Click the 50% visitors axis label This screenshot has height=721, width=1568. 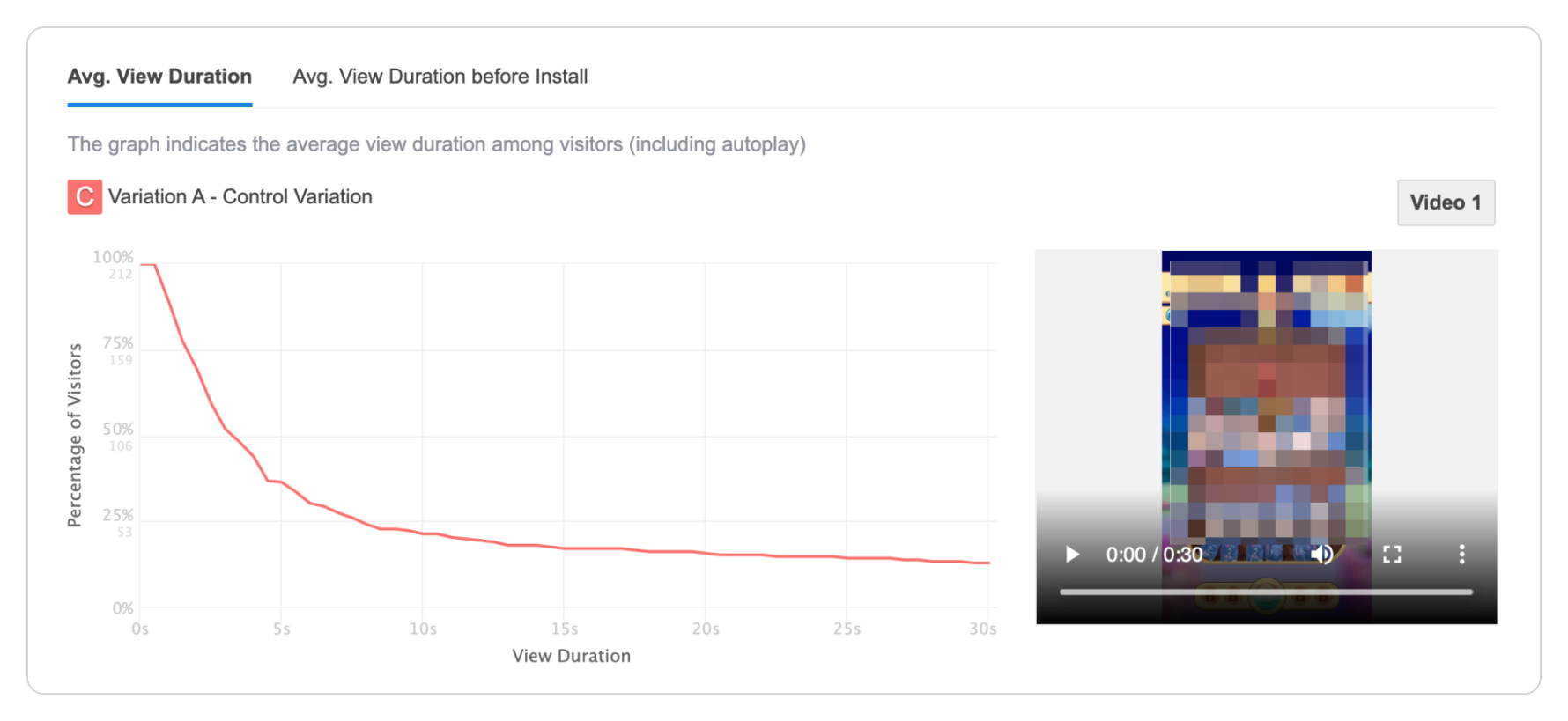tap(118, 429)
